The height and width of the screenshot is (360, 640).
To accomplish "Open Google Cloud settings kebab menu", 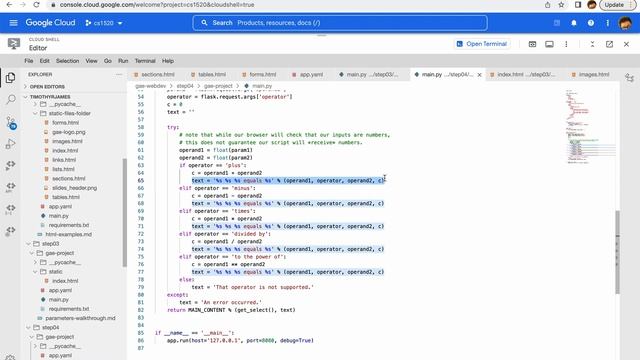I will click(607, 23).
